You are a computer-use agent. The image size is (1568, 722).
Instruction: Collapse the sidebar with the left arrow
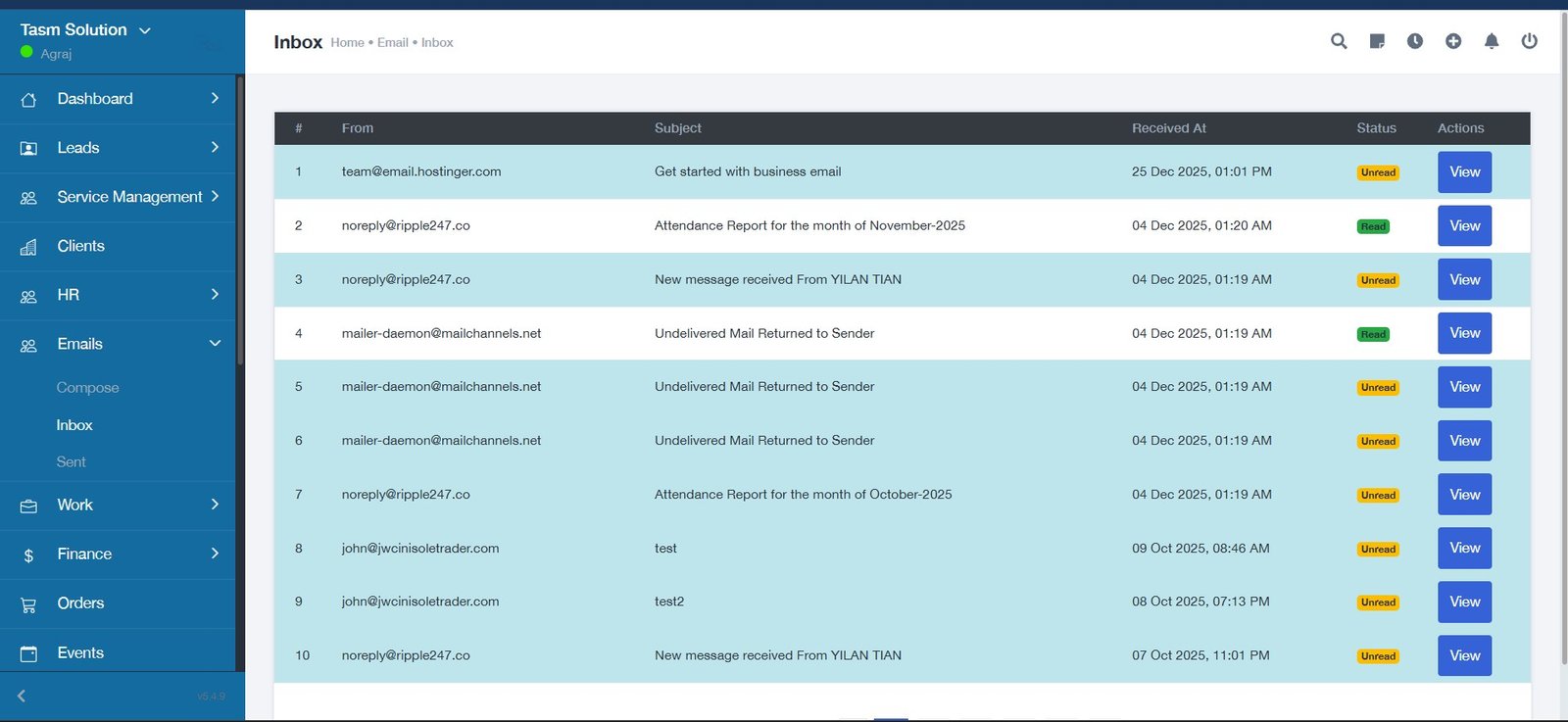point(22,696)
